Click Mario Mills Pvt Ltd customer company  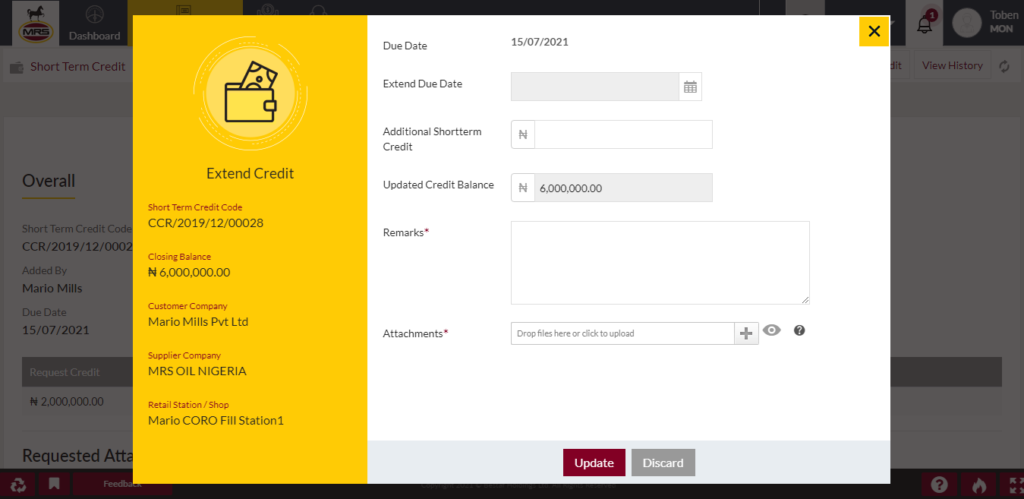click(199, 322)
